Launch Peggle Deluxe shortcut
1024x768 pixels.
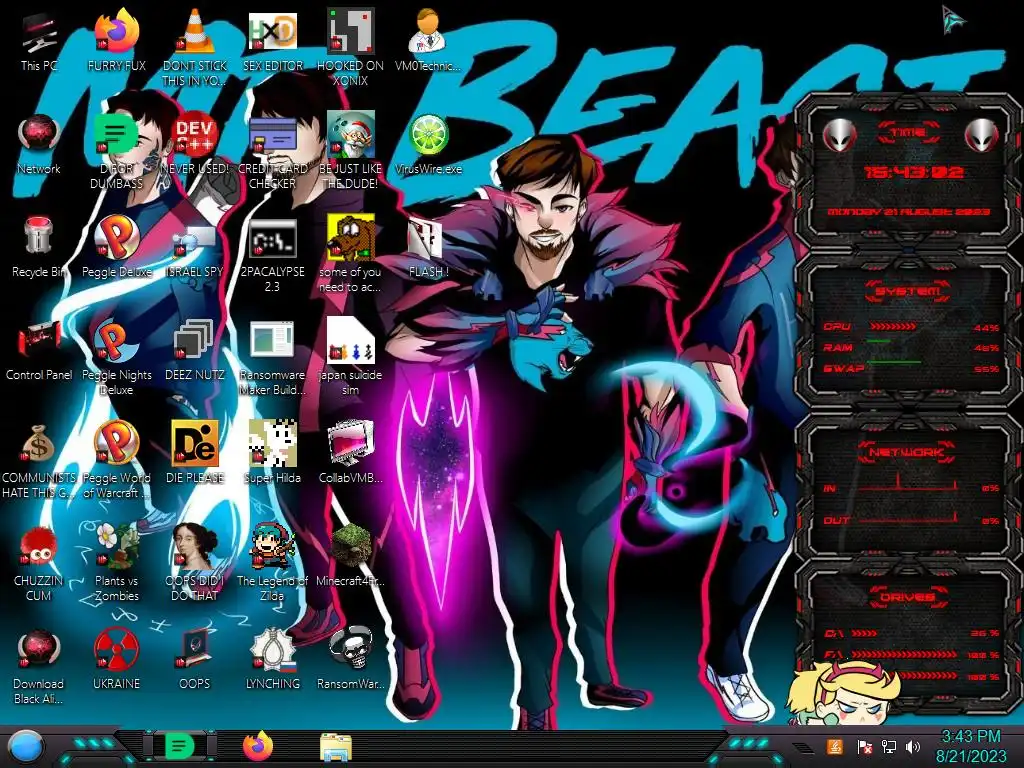pyautogui.click(x=117, y=237)
